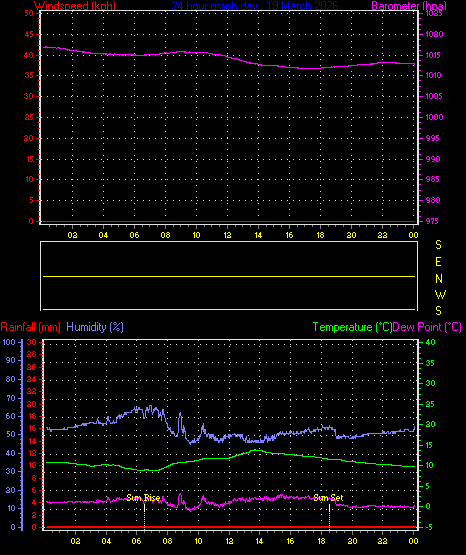This screenshot has width=466, height=555.
Task: Click the 990 value on barometer axis
Action: 433,159
